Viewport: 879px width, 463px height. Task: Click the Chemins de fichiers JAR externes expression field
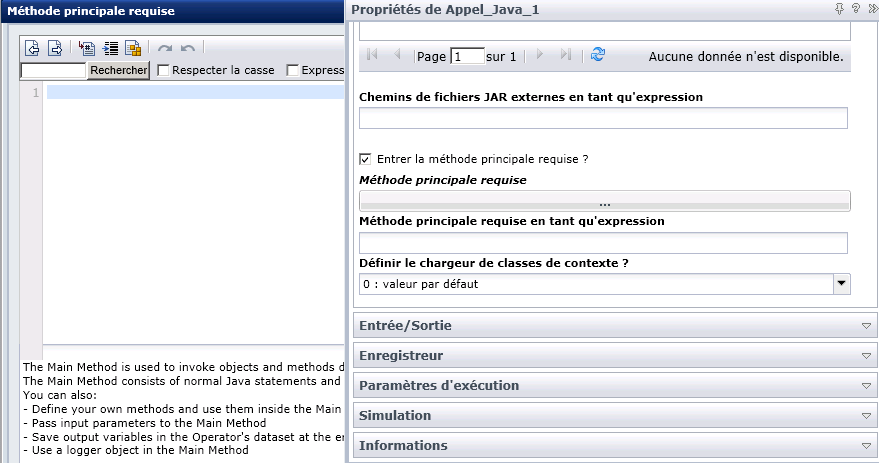603,118
